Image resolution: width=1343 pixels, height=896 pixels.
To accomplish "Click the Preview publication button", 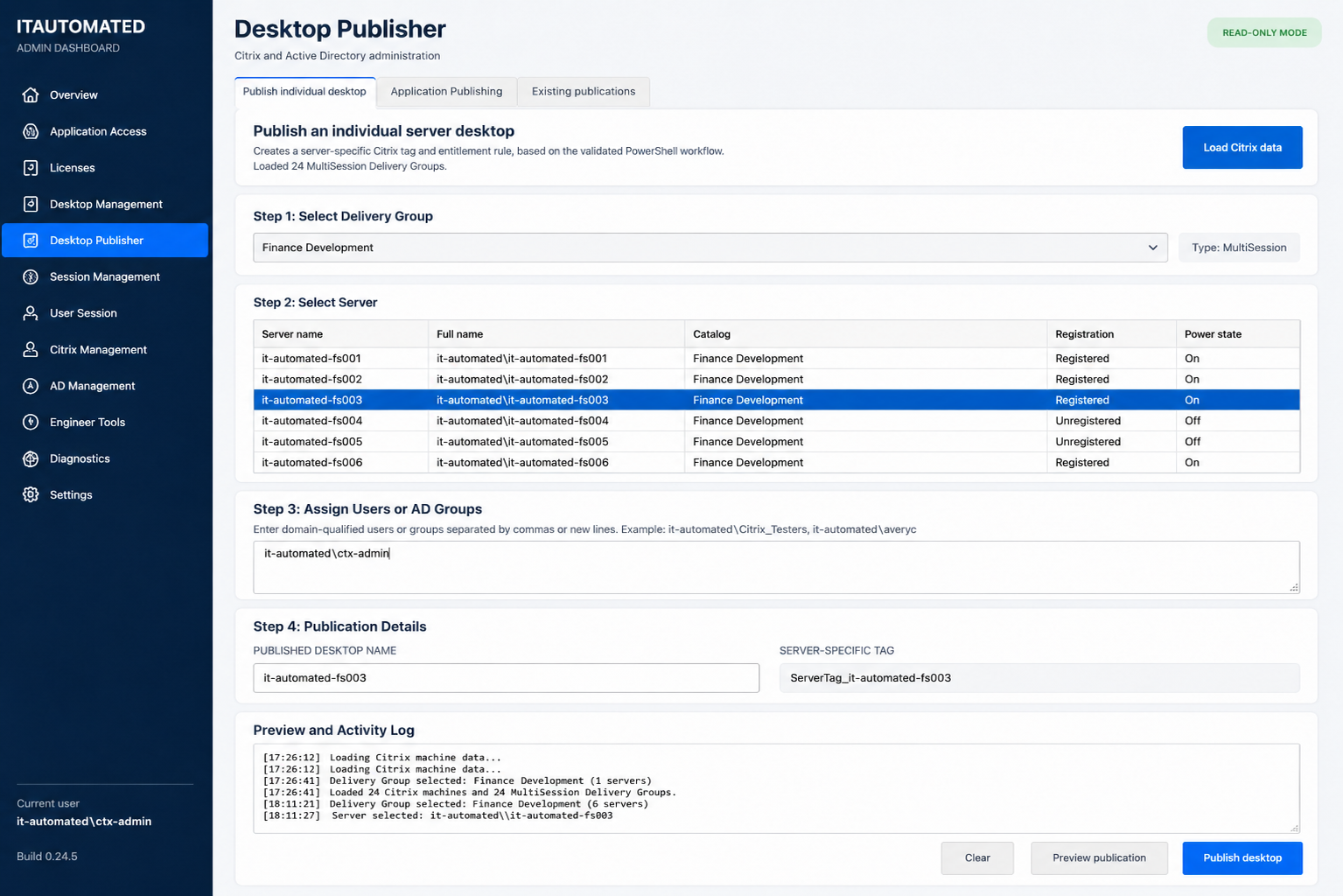I will [1099, 857].
